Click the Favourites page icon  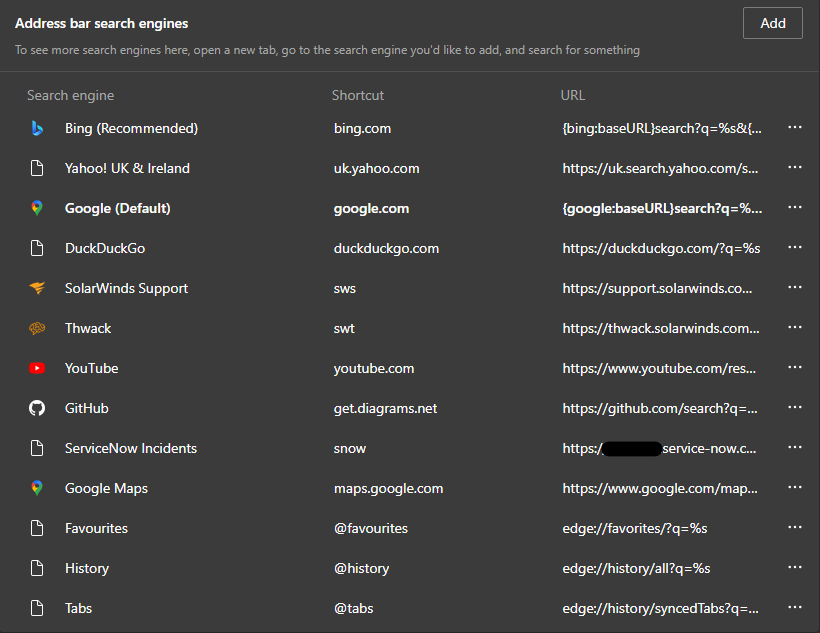(x=37, y=528)
